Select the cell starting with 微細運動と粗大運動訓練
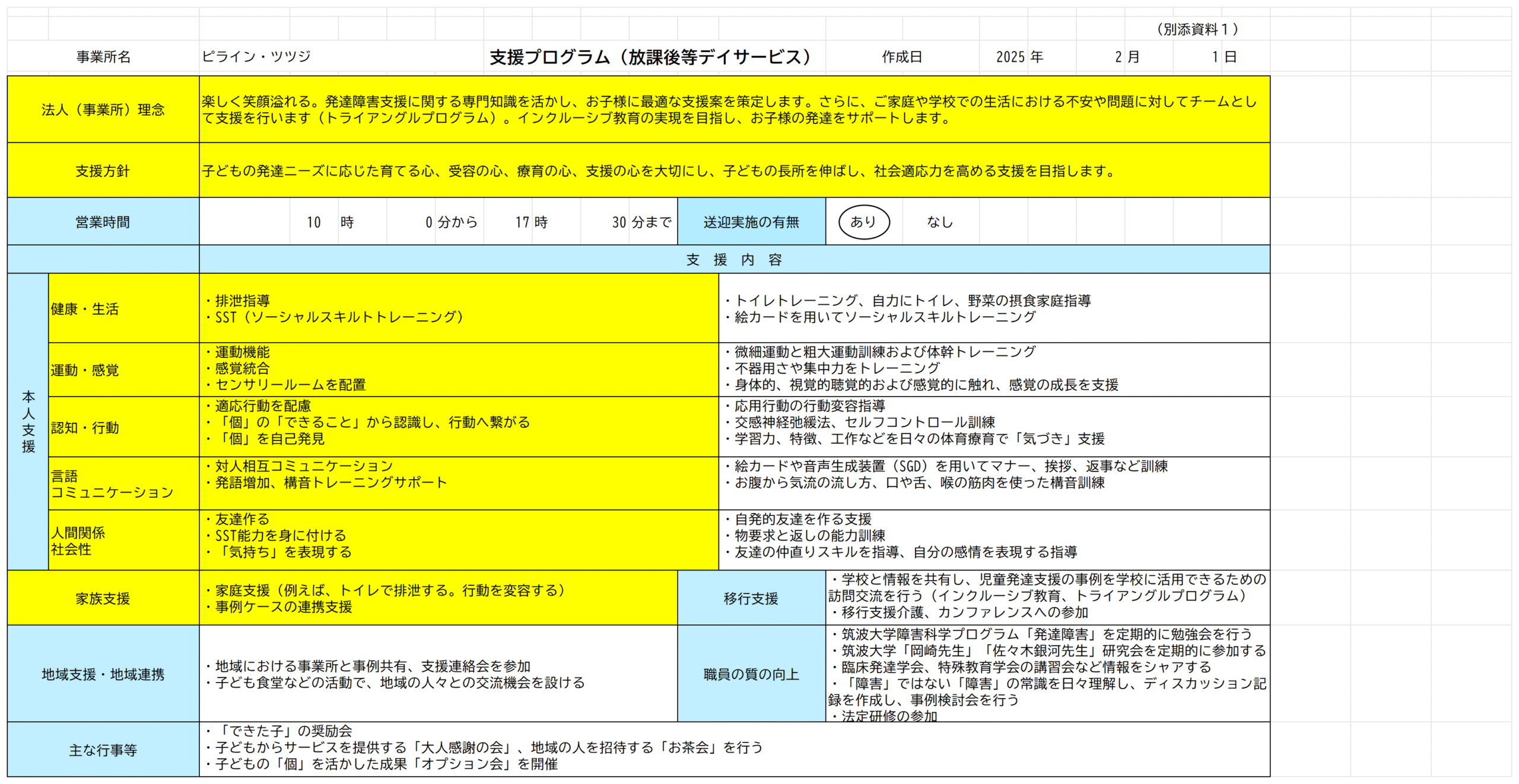The height and width of the screenshot is (784, 1519). click(x=994, y=370)
